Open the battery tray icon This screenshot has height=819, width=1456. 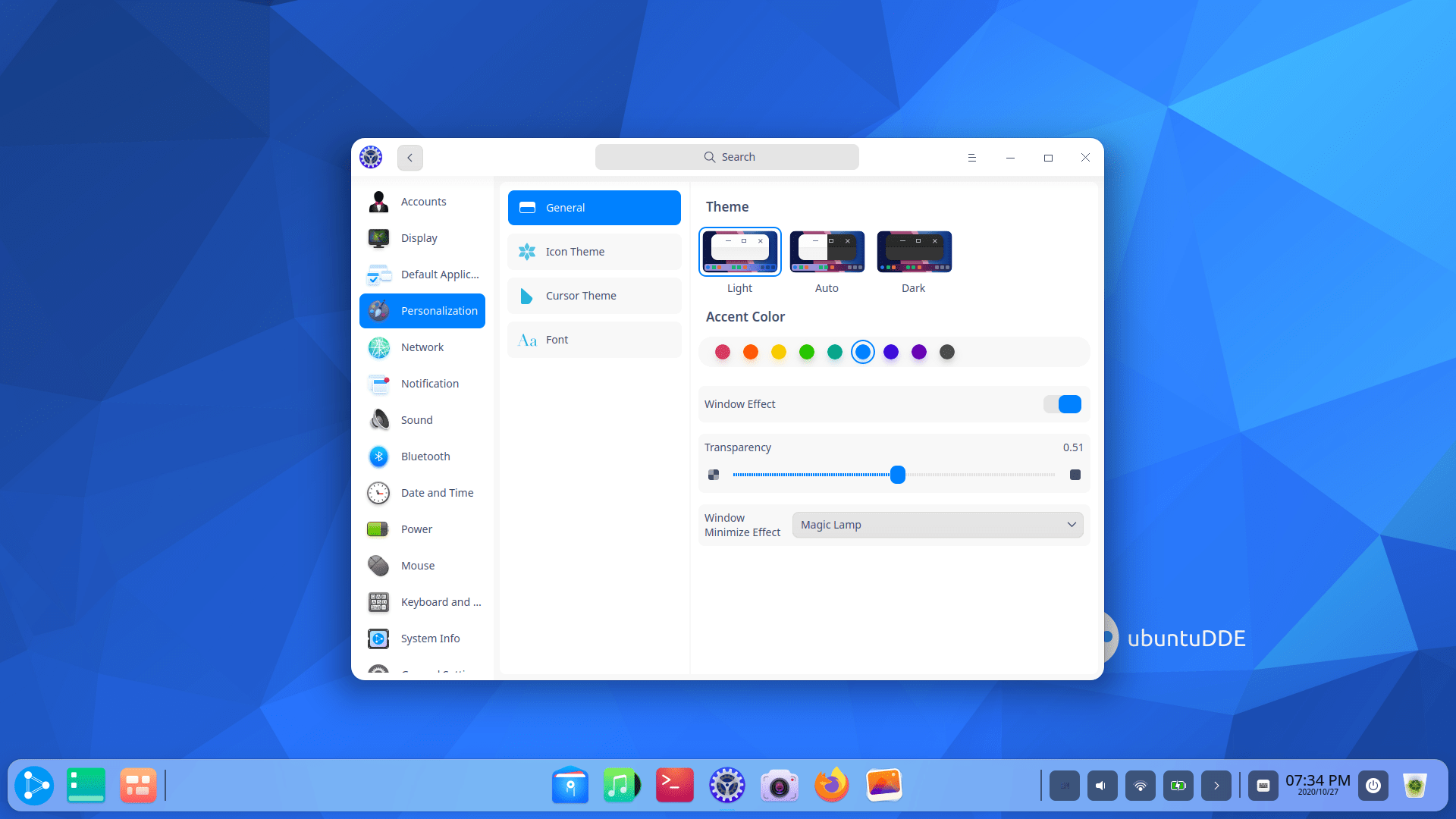point(1178,786)
